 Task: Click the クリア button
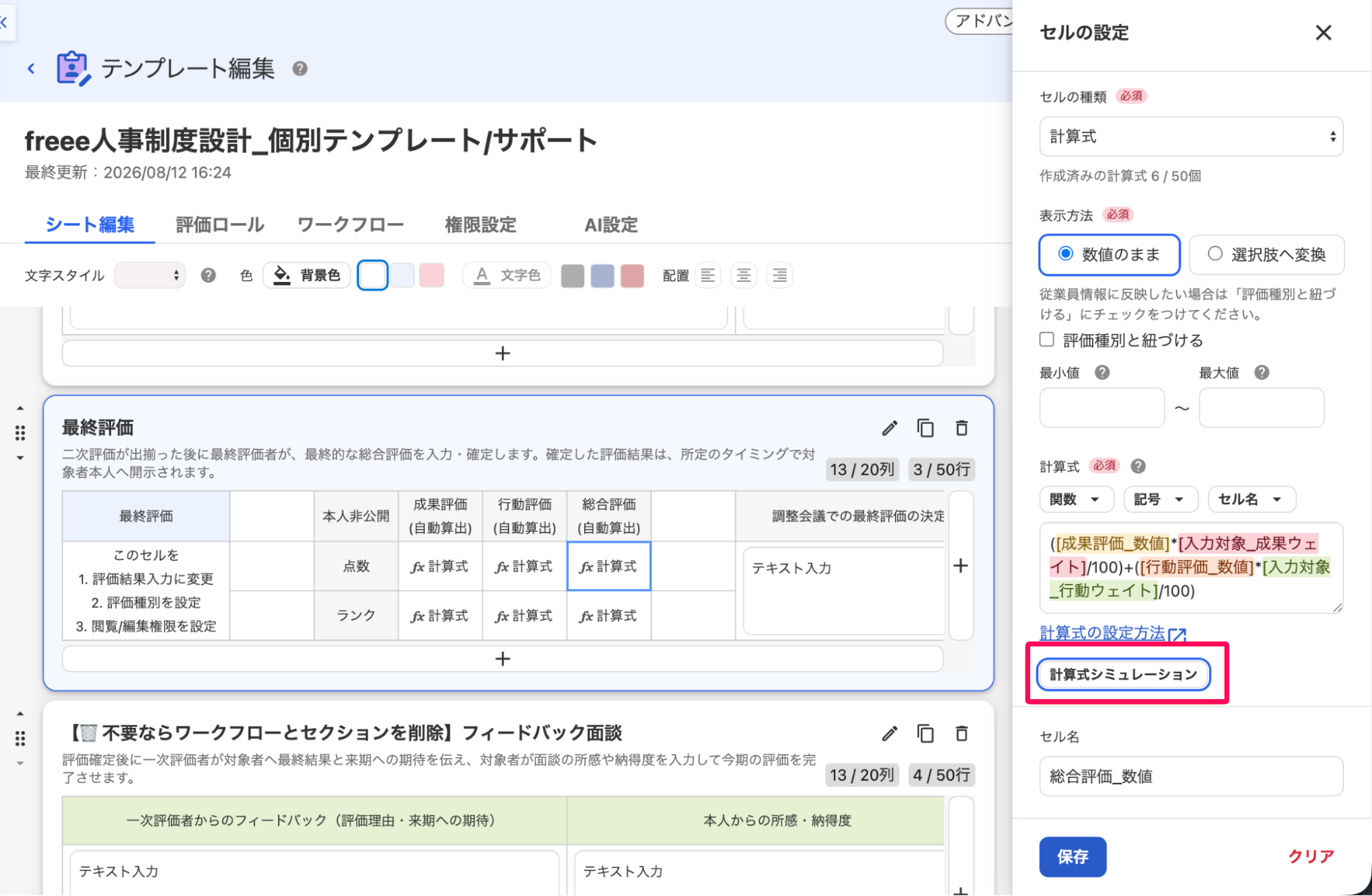pos(1311,857)
